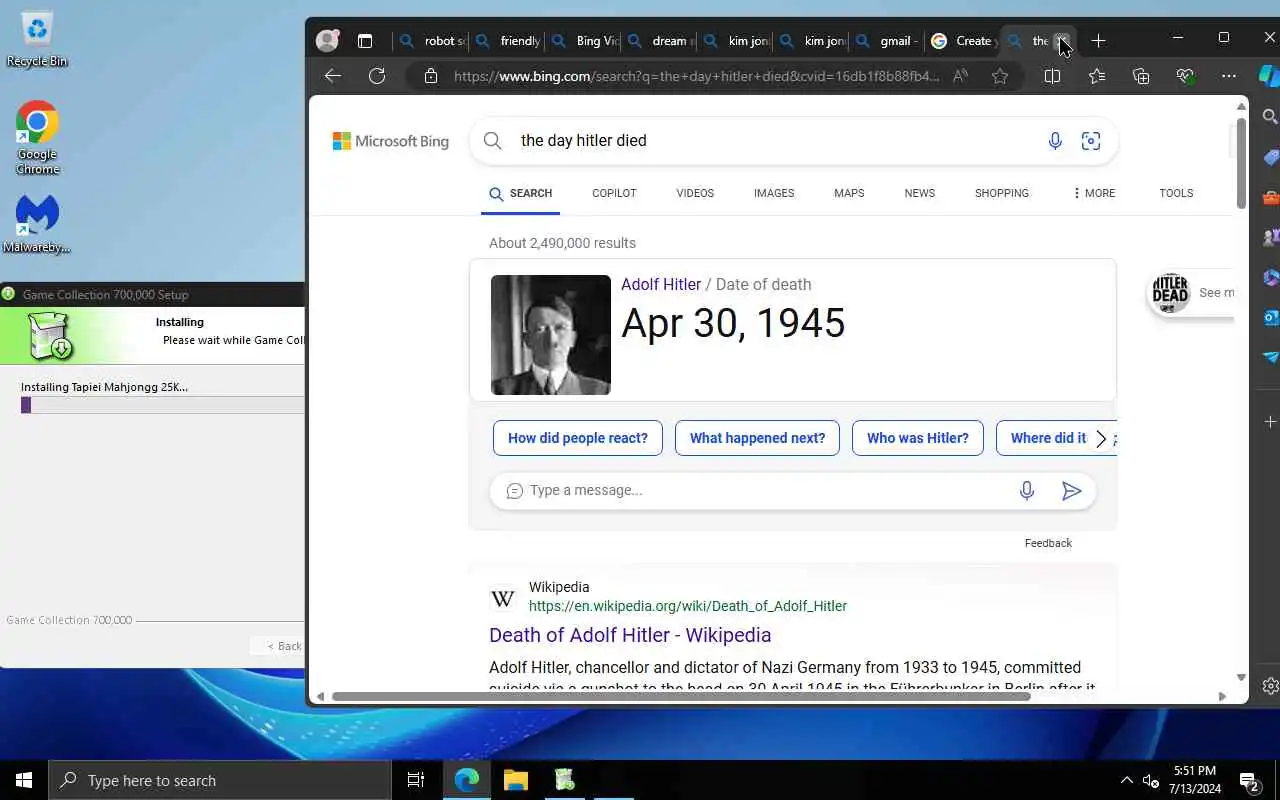
Task: Close the active 'the' tab
Action: pos(1062,41)
